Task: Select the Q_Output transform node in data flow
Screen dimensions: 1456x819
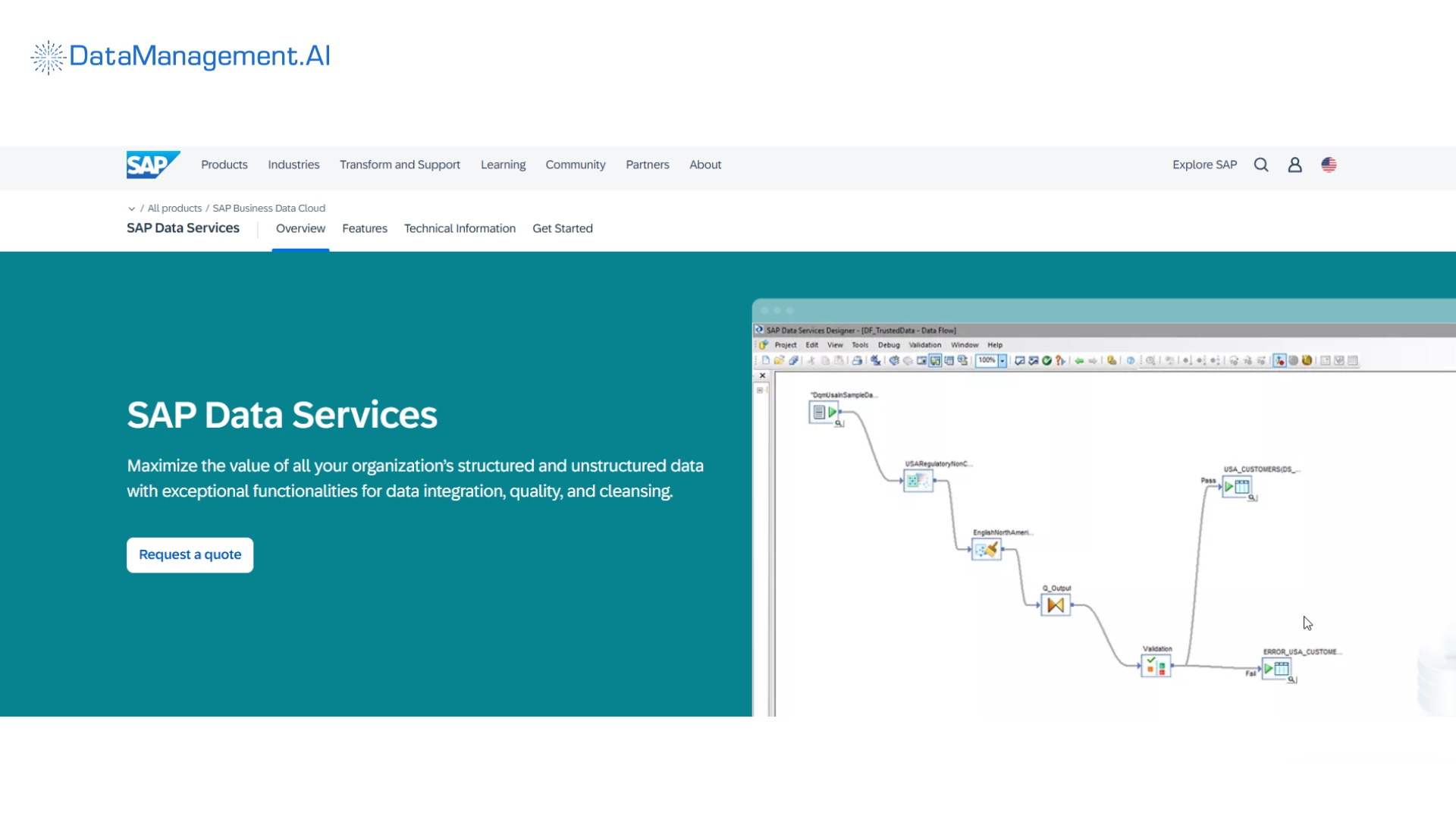Action: point(1056,604)
